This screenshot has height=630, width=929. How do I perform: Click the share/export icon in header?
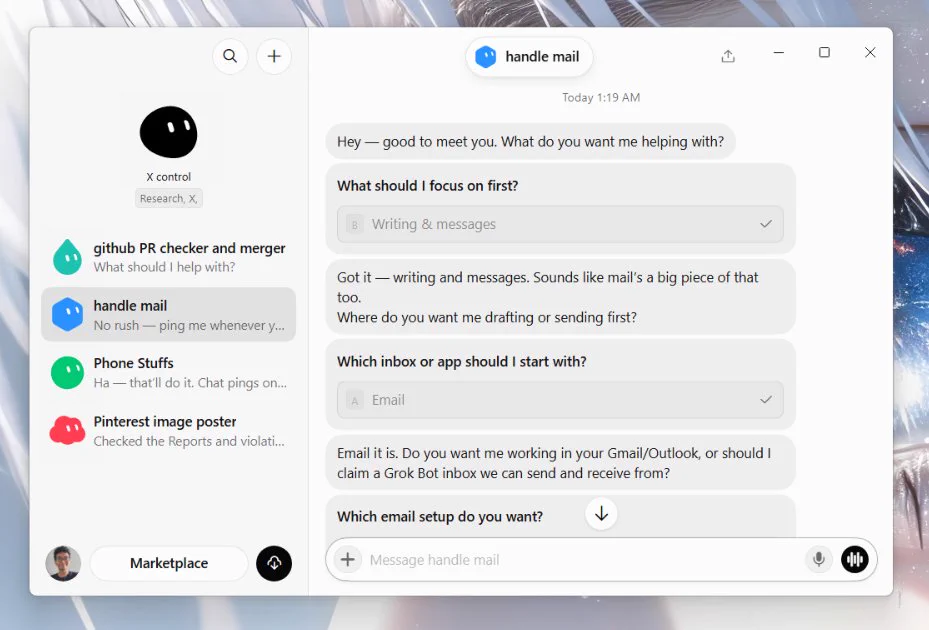point(728,56)
